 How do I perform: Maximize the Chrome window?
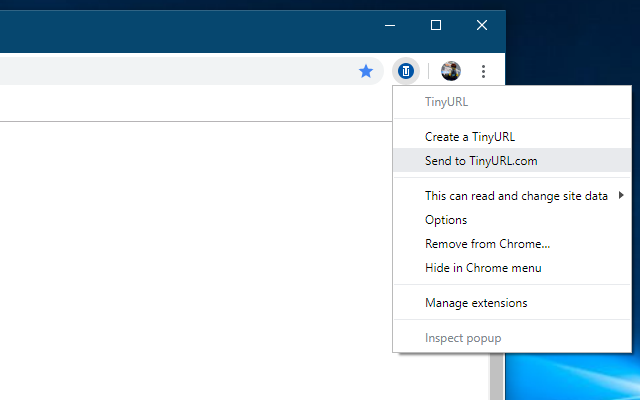tap(436, 25)
